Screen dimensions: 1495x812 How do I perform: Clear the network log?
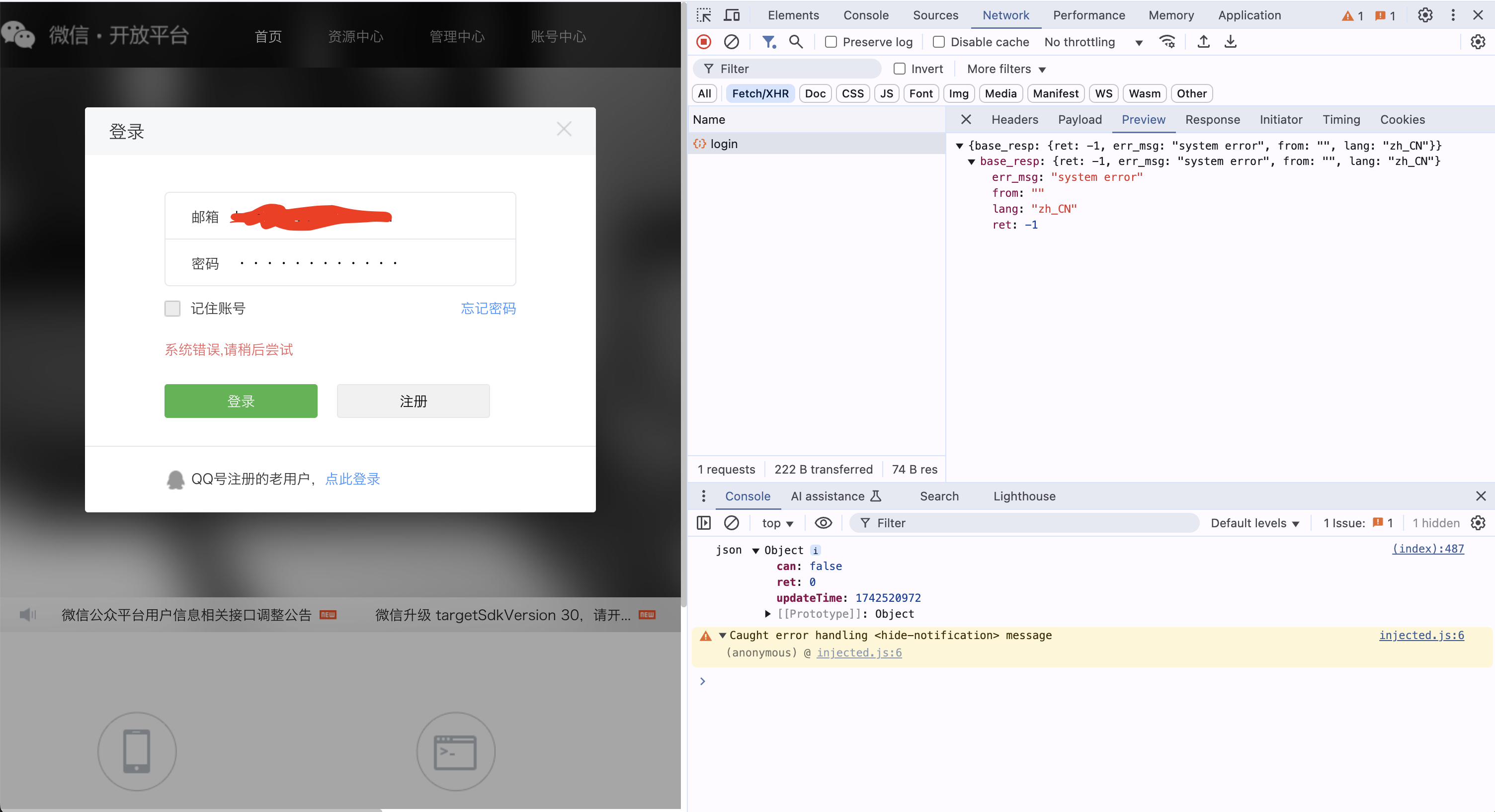[x=731, y=42]
